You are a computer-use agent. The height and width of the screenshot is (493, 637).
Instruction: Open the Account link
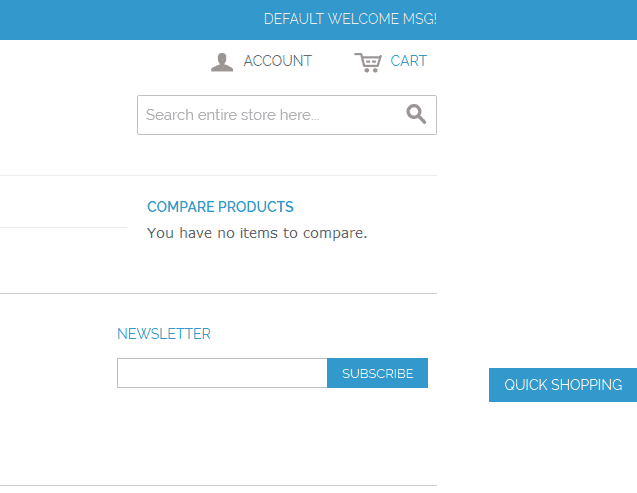pos(277,61)
